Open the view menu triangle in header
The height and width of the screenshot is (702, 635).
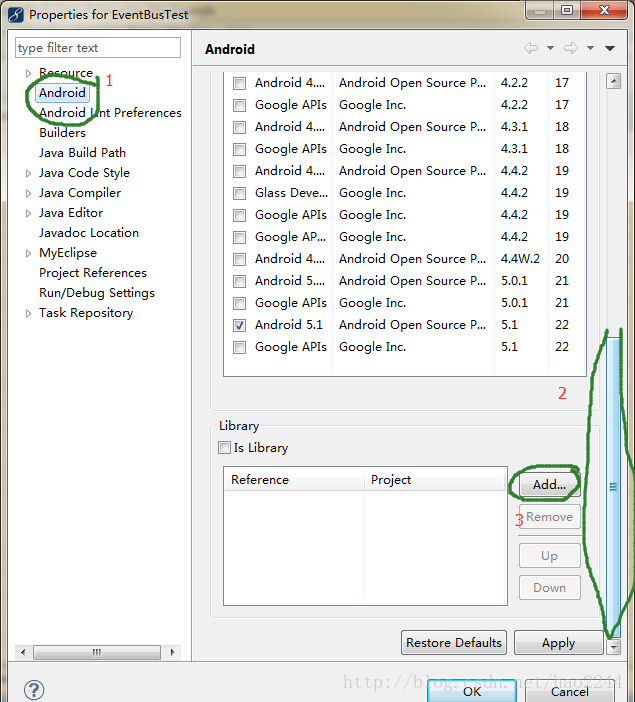tap(610, 49)
